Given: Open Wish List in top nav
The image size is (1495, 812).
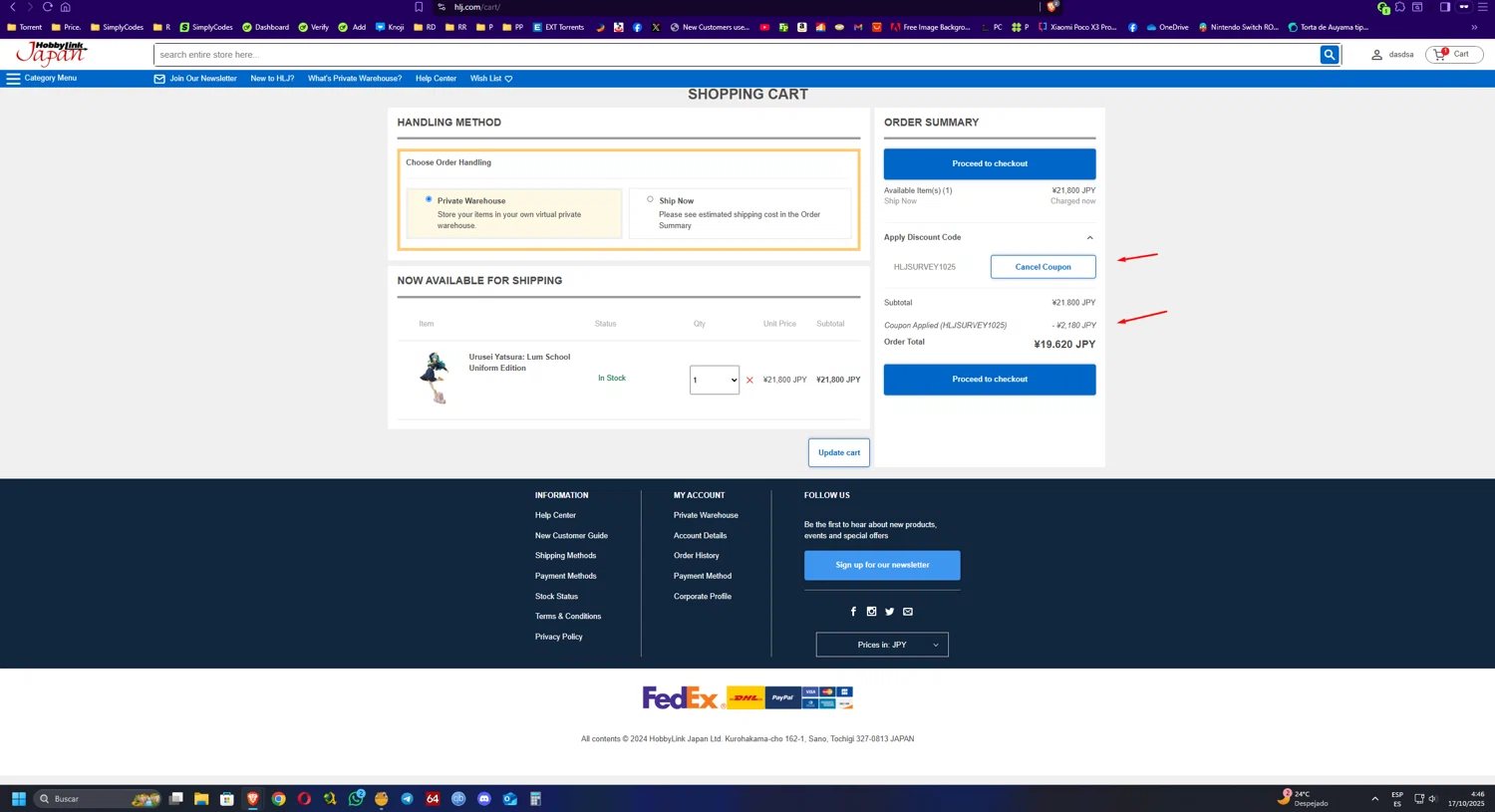Looking at the screenshot, I should pos(491,78).
